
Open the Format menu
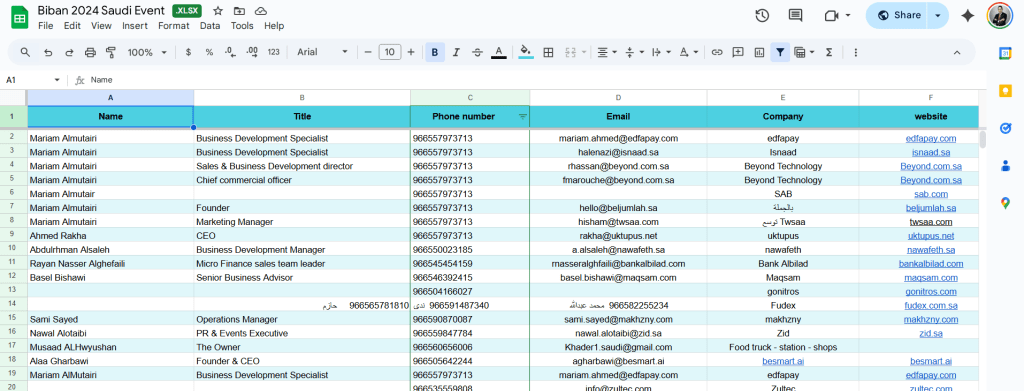pos(174,26)
